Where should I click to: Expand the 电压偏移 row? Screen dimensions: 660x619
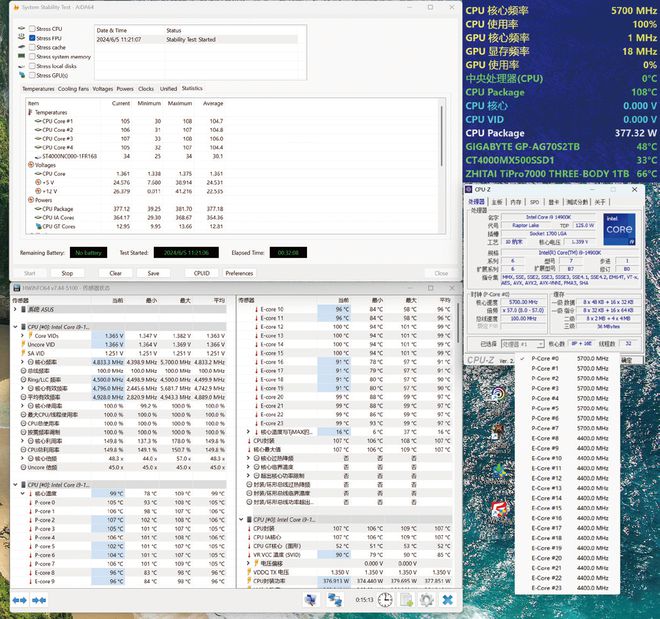249,563
